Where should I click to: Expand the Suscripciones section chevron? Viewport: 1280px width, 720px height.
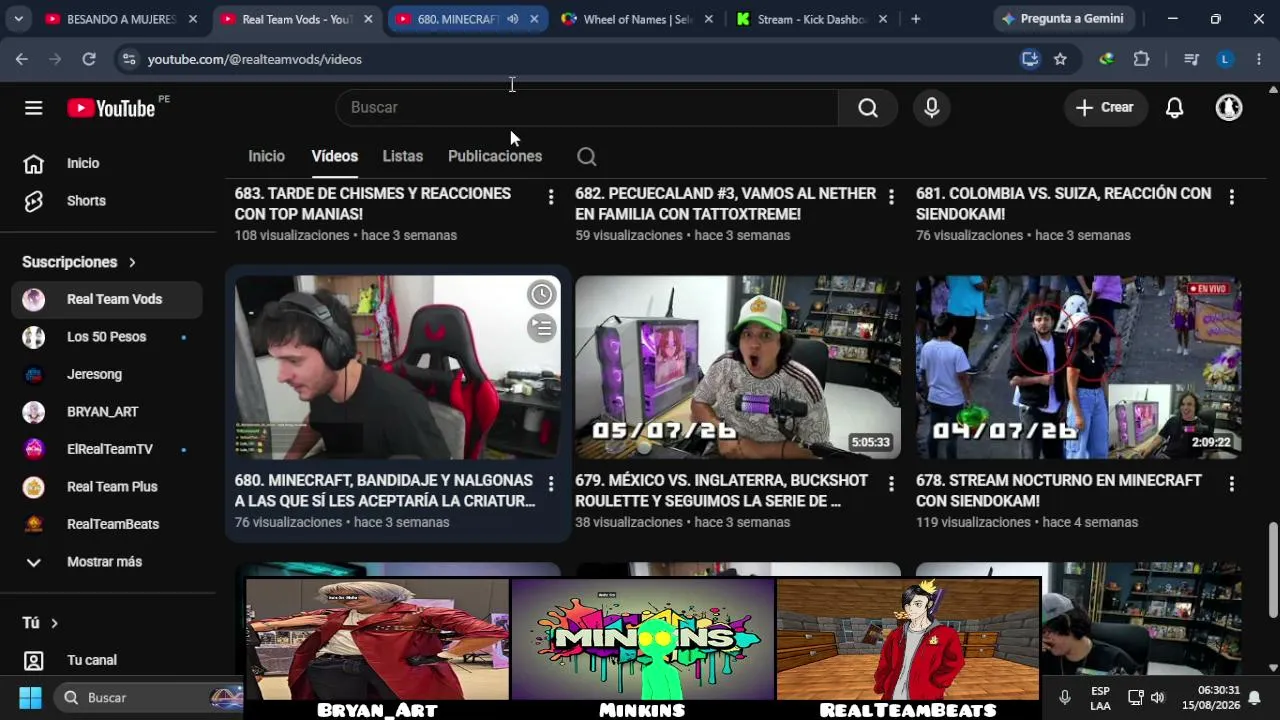point(132,262)
